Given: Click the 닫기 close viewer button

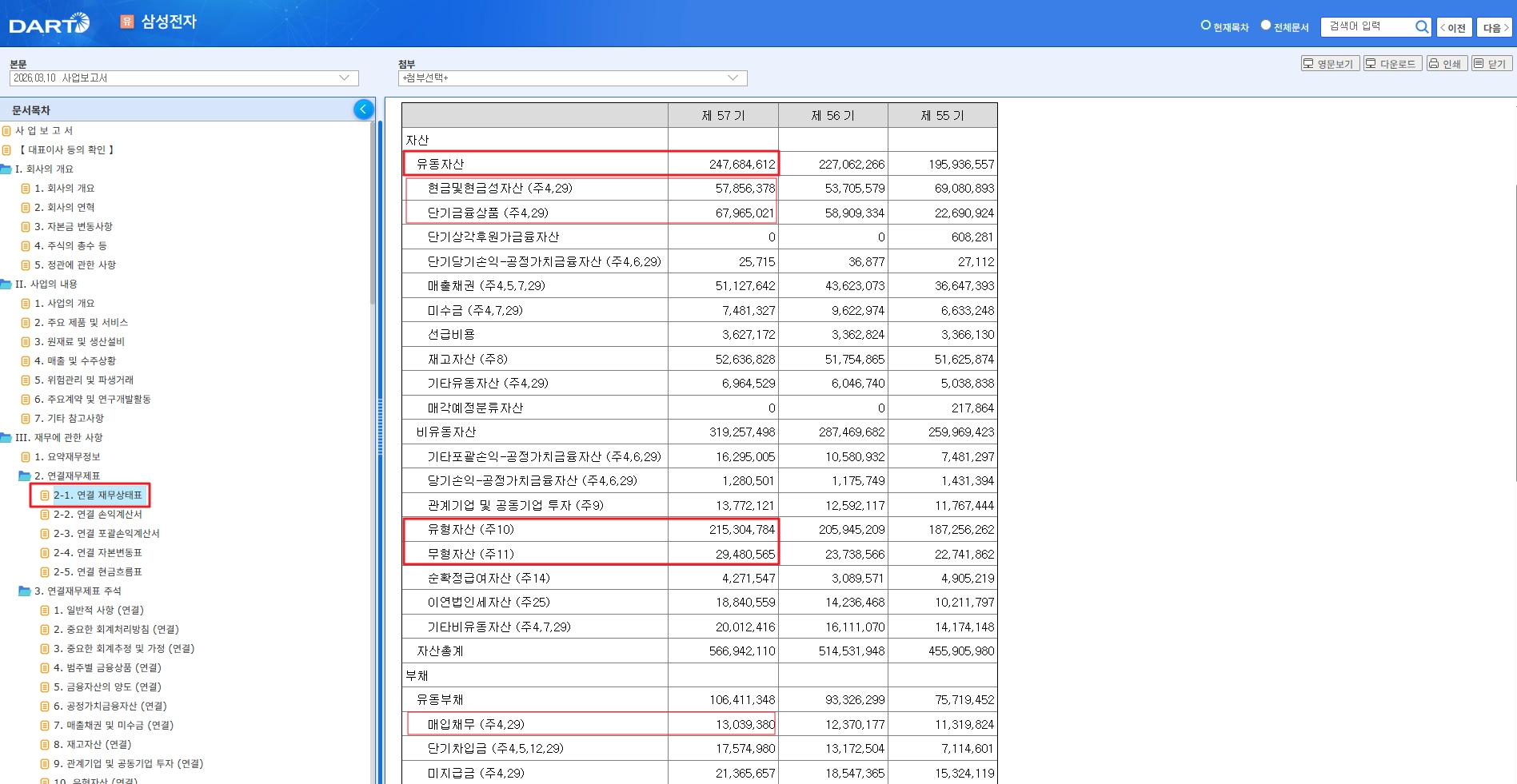Looking at the screenshot, I should (x=1491, y=64).
